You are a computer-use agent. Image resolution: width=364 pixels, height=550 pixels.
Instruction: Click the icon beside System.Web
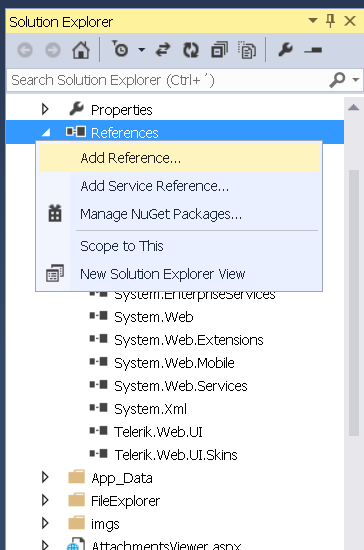[99, 316]
